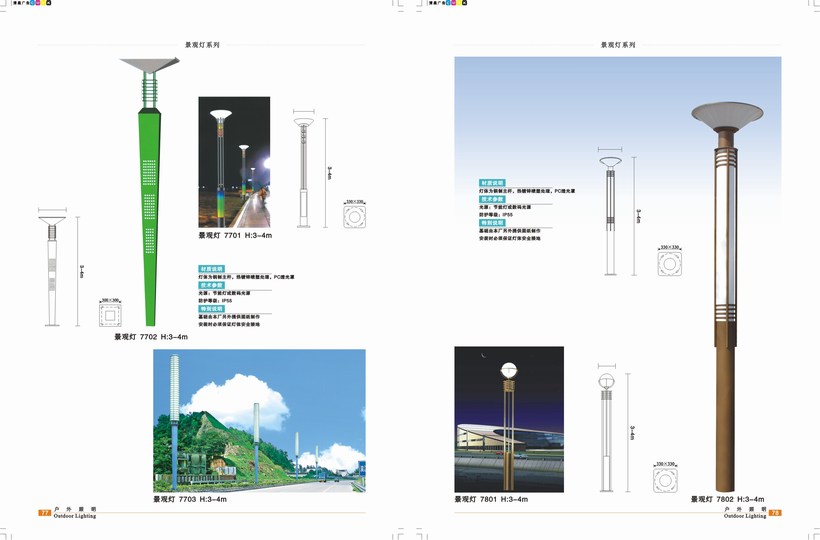Click the 300×300 base plan diagram for 7702
820x540 pixels.
(x=110, y=316)
